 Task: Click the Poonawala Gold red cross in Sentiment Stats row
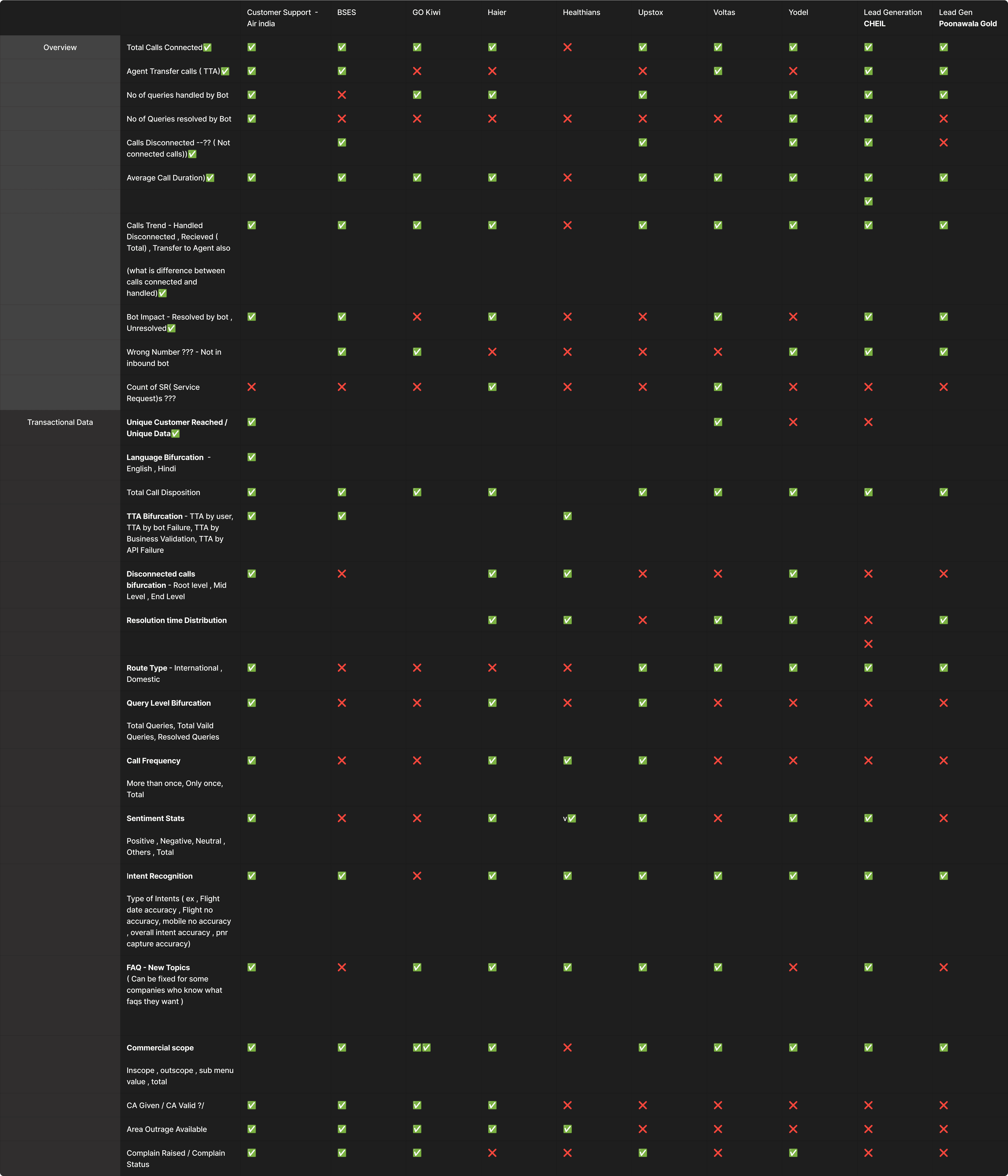click(943, 818)
